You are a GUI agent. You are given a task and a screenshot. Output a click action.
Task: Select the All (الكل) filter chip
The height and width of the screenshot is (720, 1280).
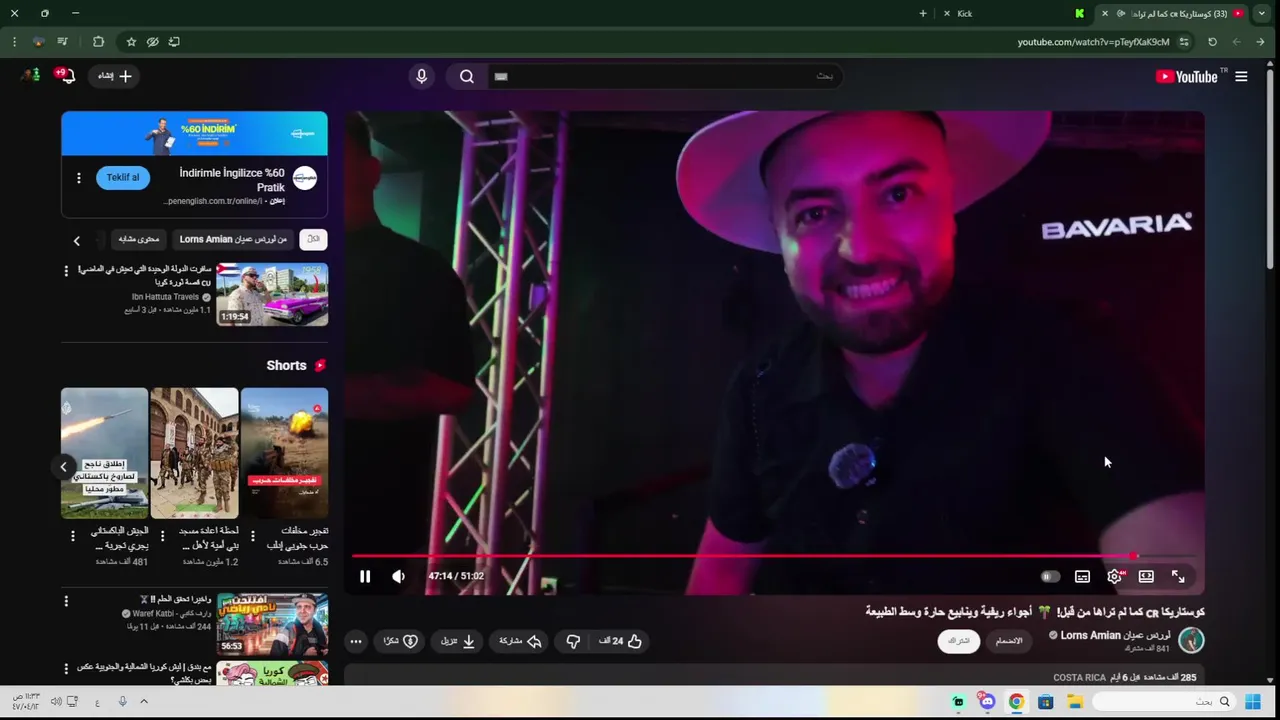[x=313, y=239]
